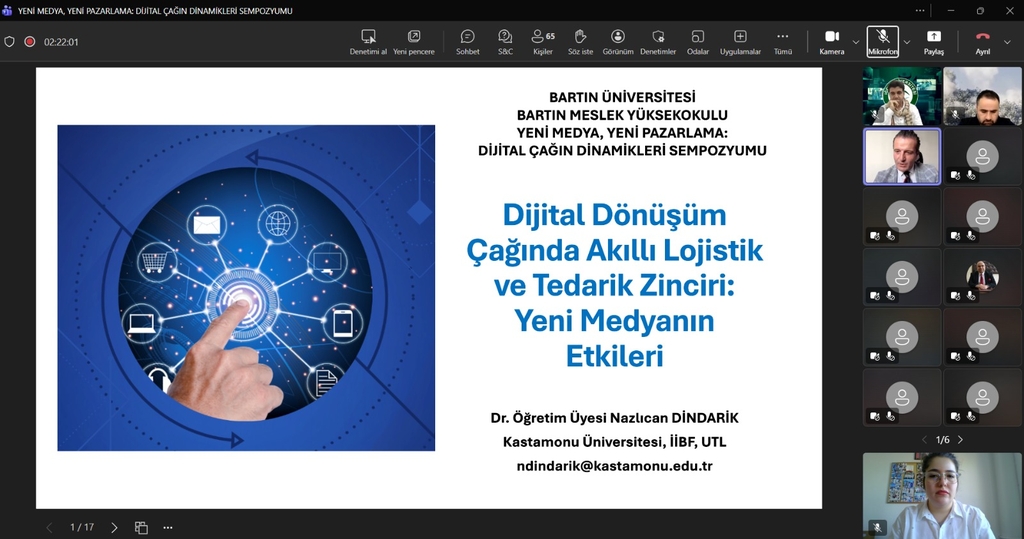Open the S&C Q&A panel
Viewport: 1024px width, 539px height.
(x=505, y=41)
